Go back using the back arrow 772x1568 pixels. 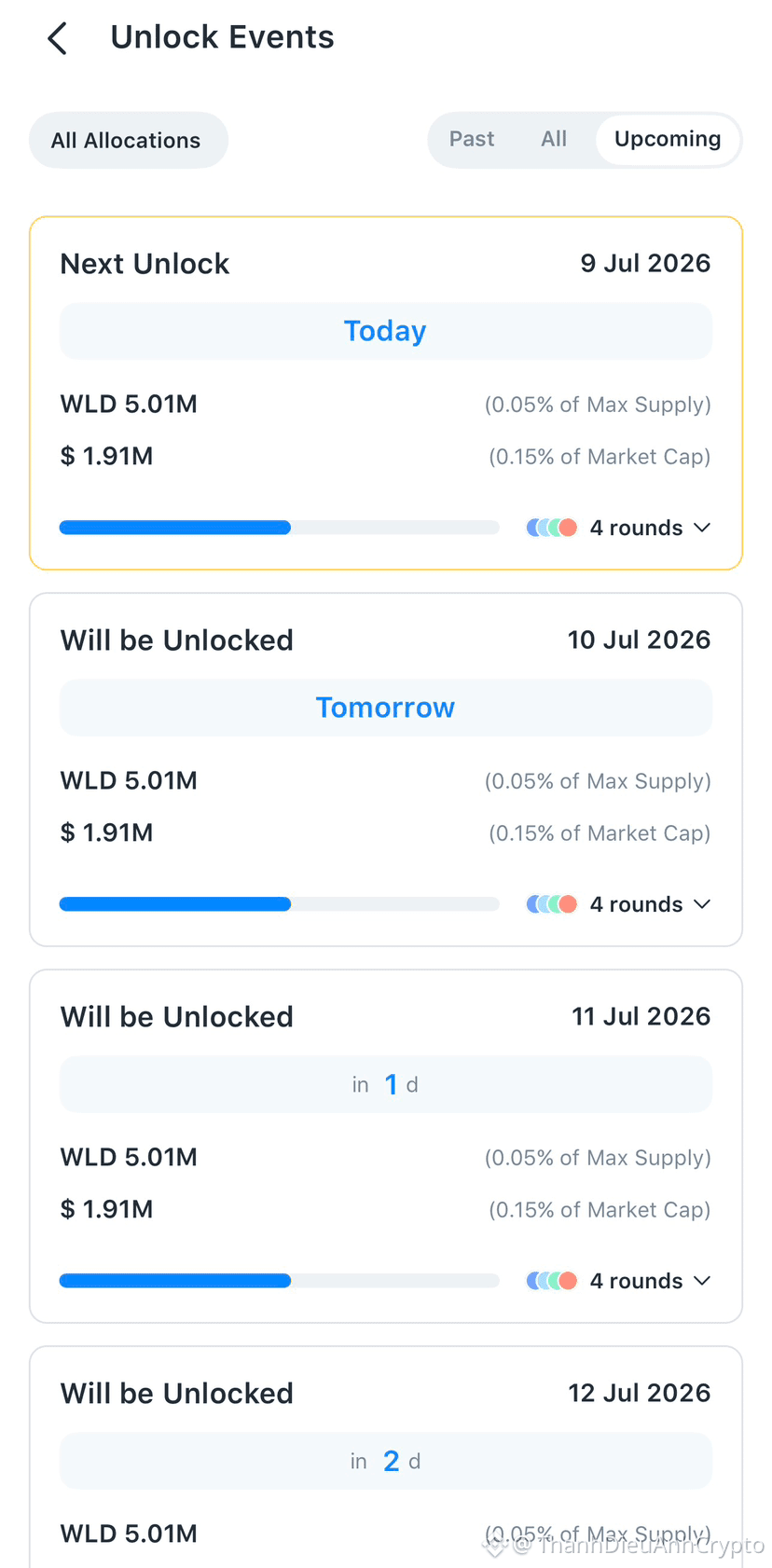coord(58,38)
